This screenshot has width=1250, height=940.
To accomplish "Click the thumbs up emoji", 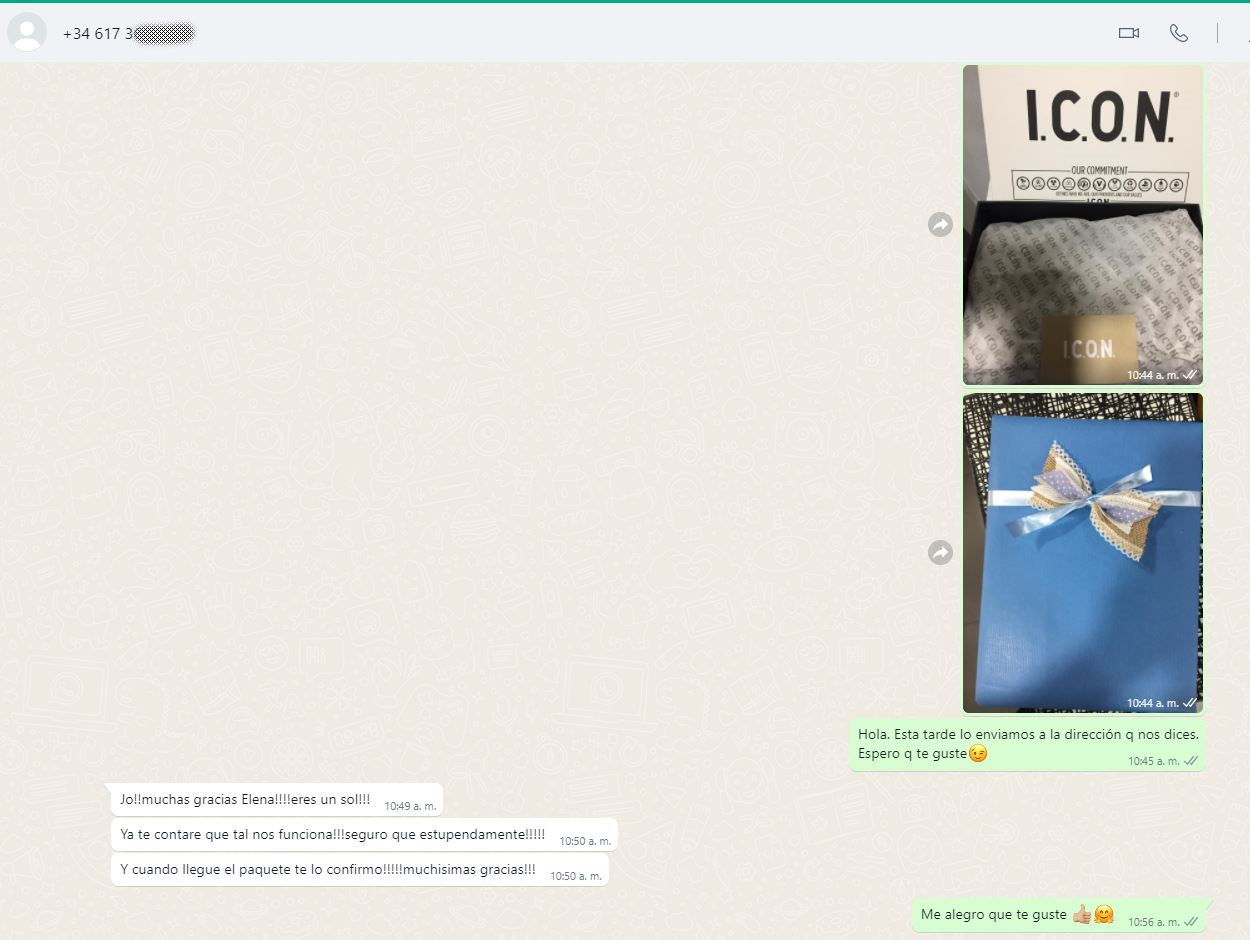I will point(1081,914).
